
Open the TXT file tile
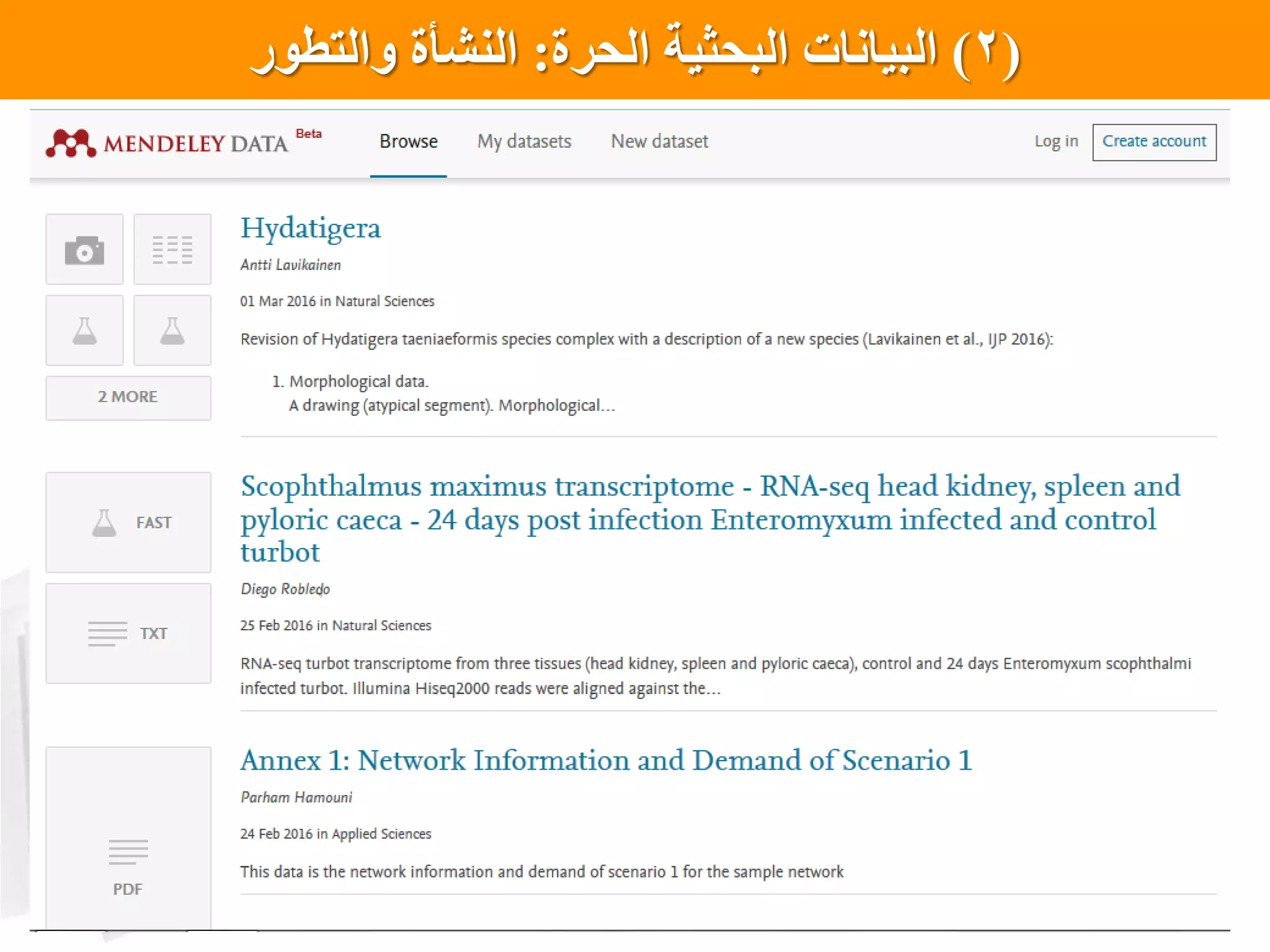(128, 633)
